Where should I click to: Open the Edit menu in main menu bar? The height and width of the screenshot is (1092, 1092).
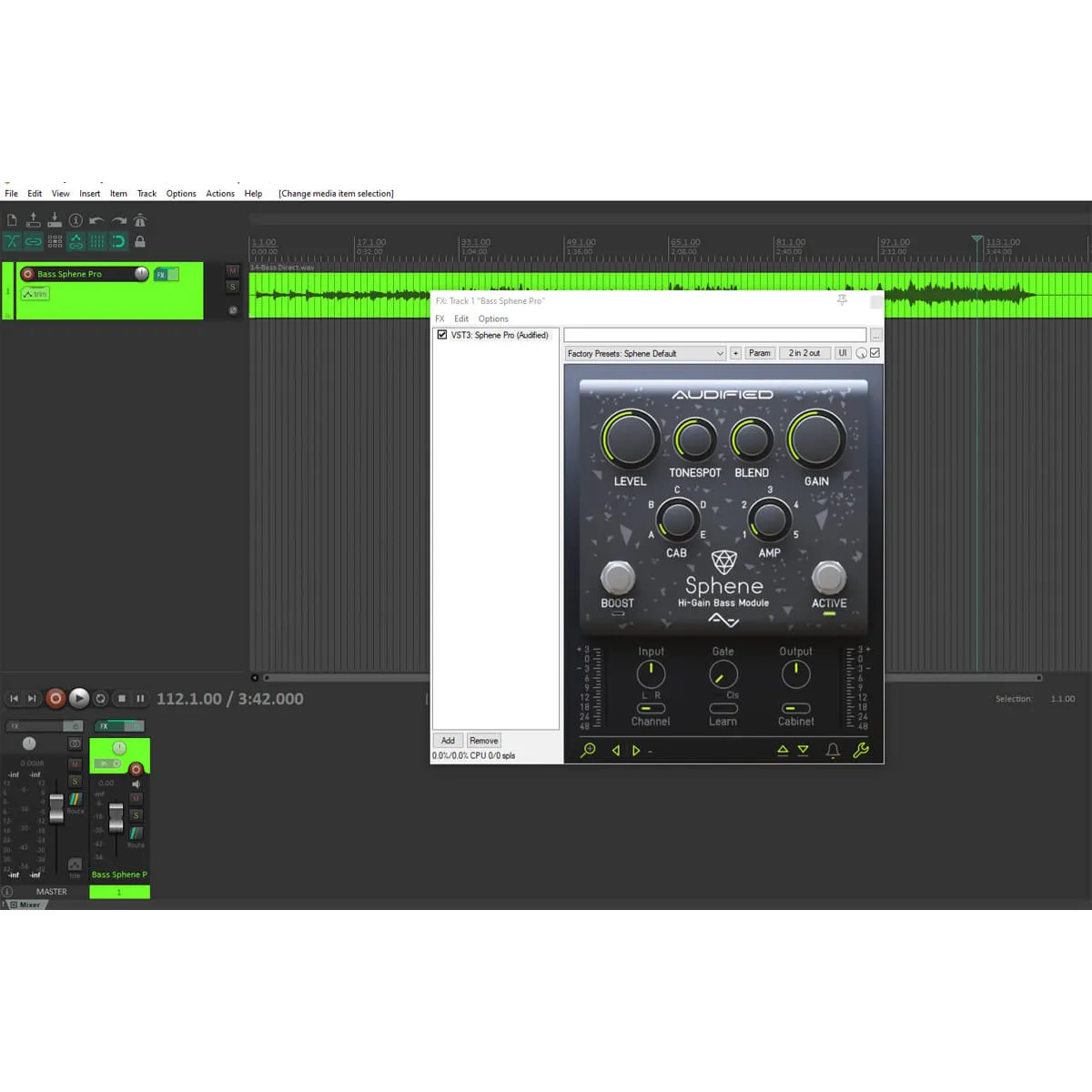[35, 193]
